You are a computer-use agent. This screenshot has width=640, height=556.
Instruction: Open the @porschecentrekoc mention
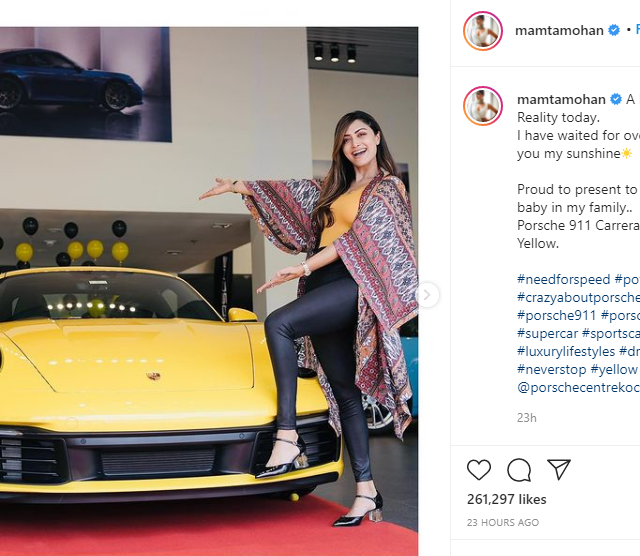tap(578, 387)
